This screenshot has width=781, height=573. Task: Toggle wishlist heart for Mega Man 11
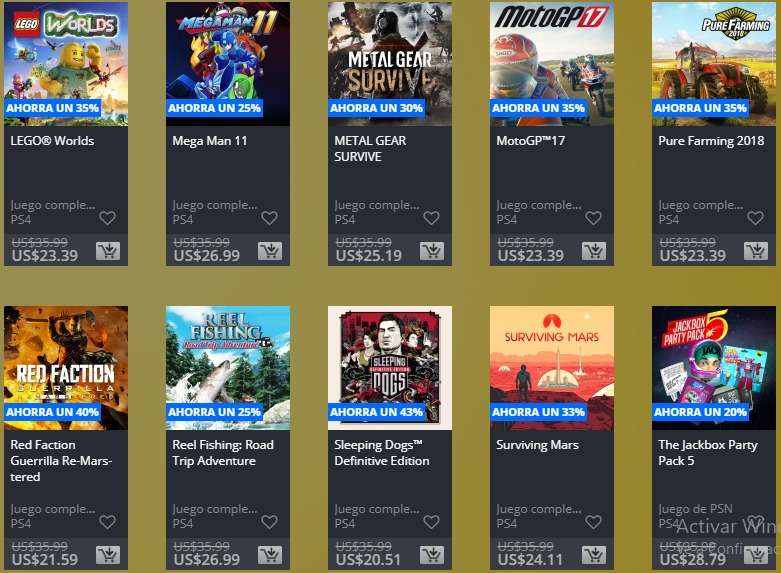click(269, 218)
